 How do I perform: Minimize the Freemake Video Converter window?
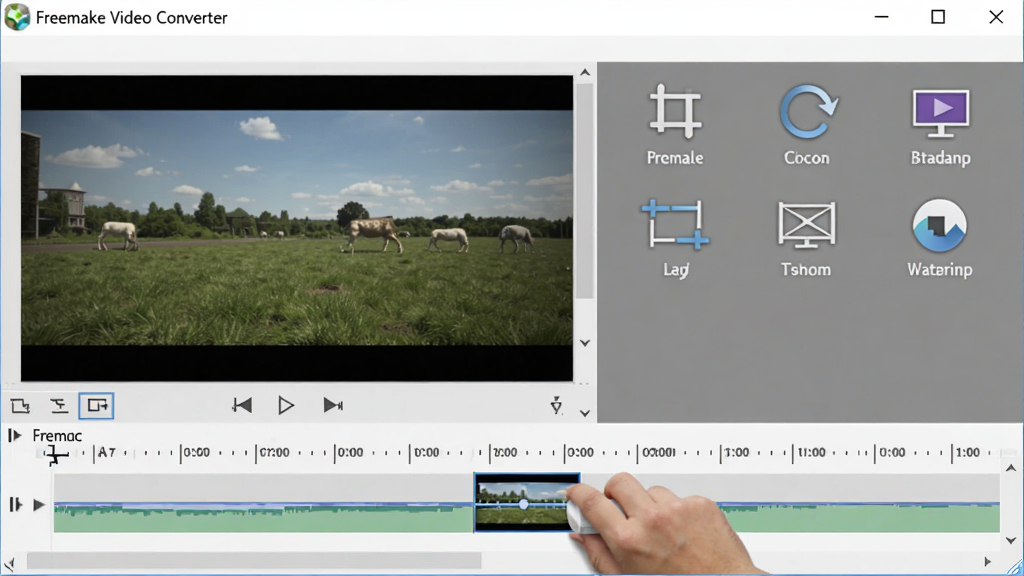882,17
